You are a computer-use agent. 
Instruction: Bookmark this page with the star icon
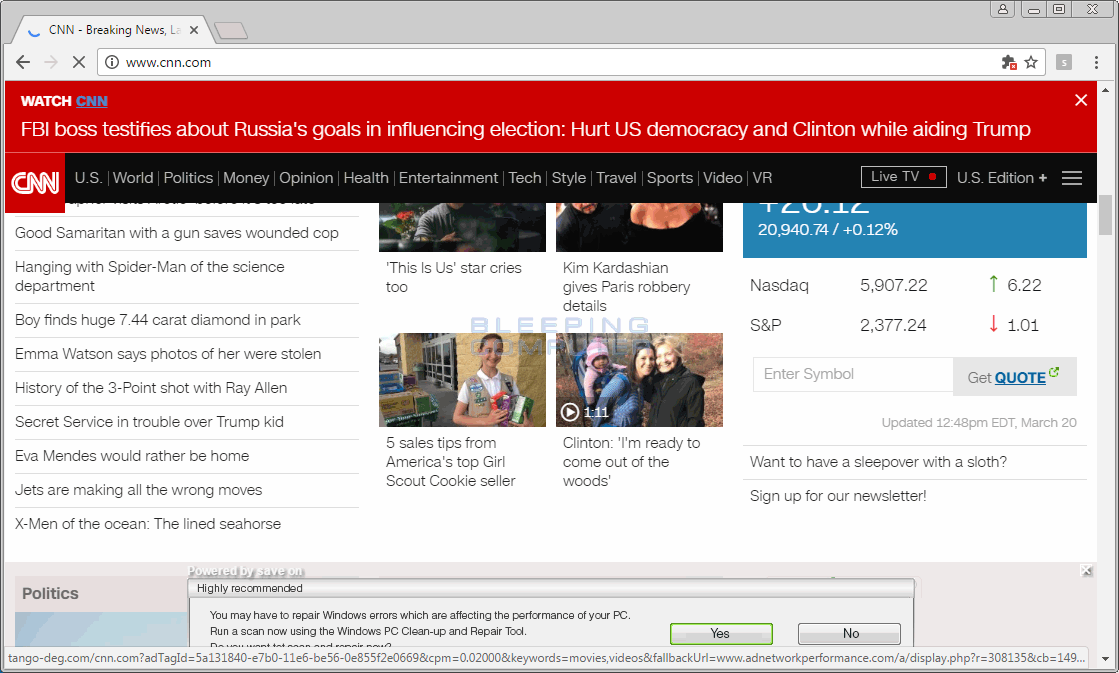[x=1031, y=62]
